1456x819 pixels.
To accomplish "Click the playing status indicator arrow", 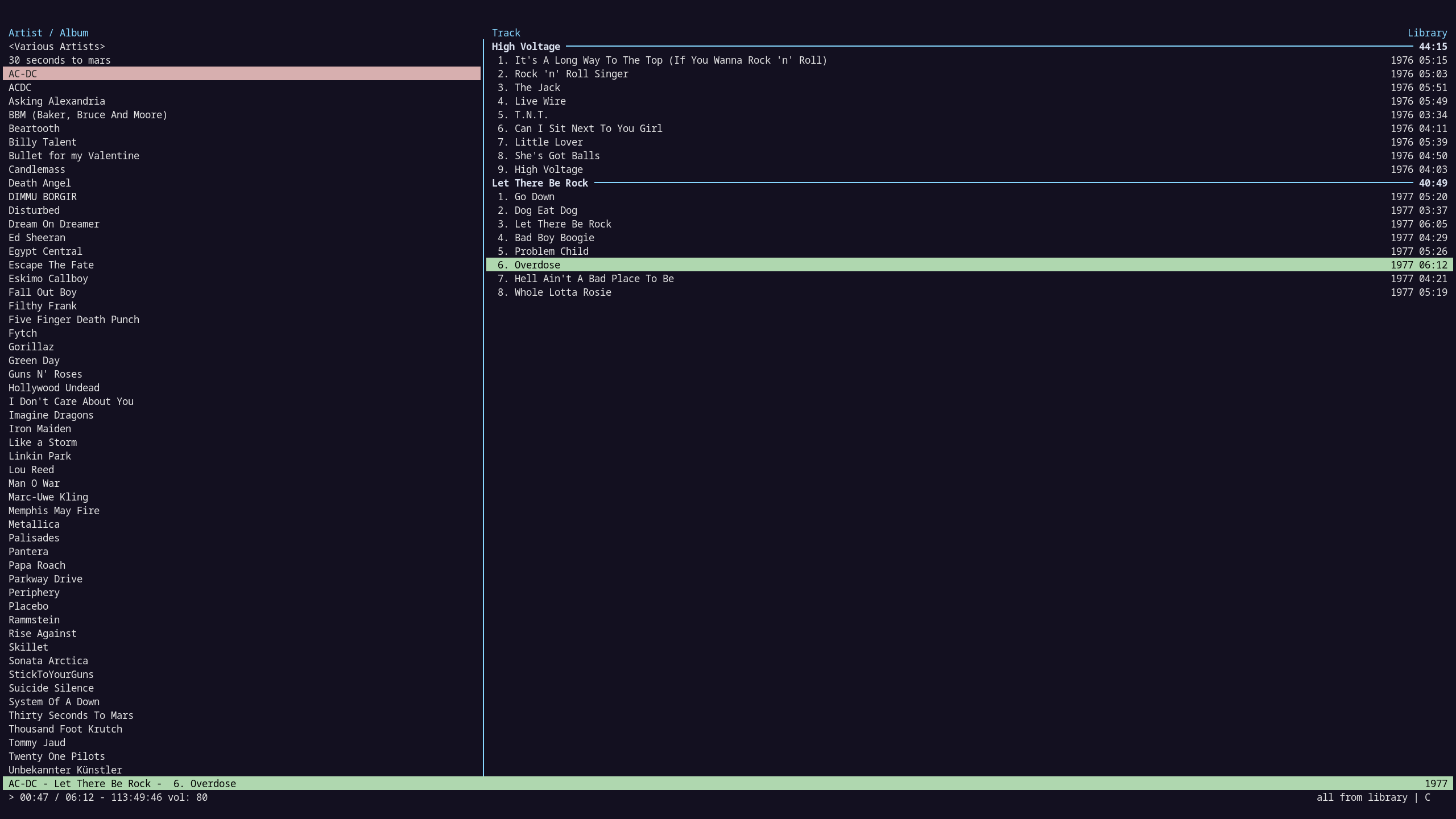I will [11, 797].
